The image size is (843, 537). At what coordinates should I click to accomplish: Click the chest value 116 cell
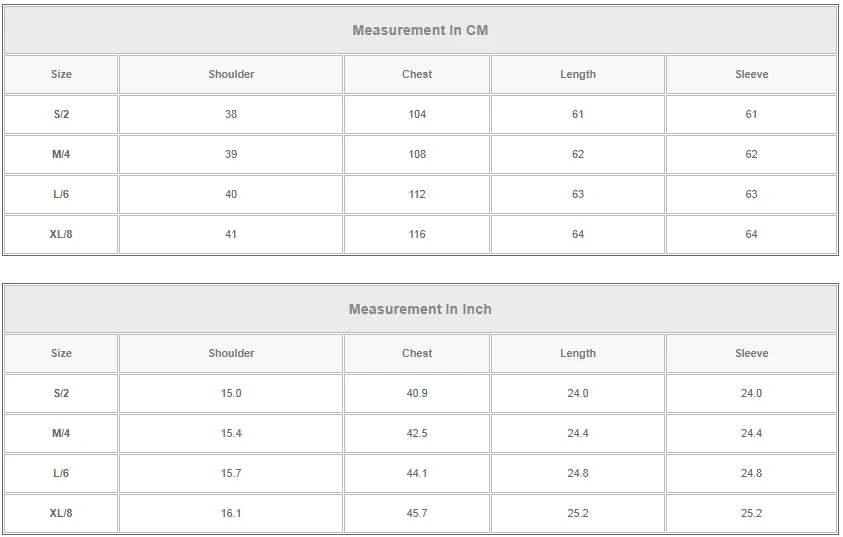(417, 234)
